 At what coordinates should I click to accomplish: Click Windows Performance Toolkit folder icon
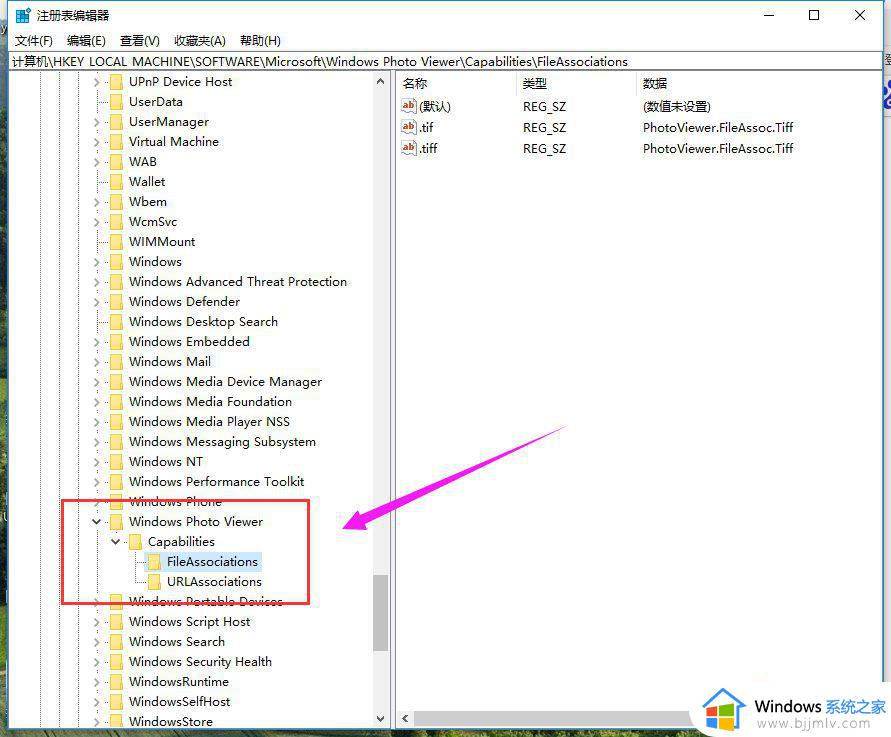(116, 482)
